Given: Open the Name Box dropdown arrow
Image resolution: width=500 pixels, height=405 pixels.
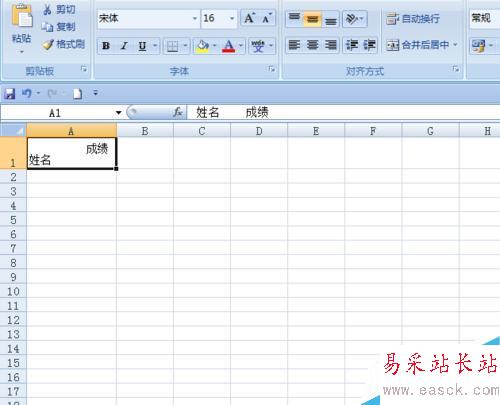Looking at the screenshot, I should [119, 113].
